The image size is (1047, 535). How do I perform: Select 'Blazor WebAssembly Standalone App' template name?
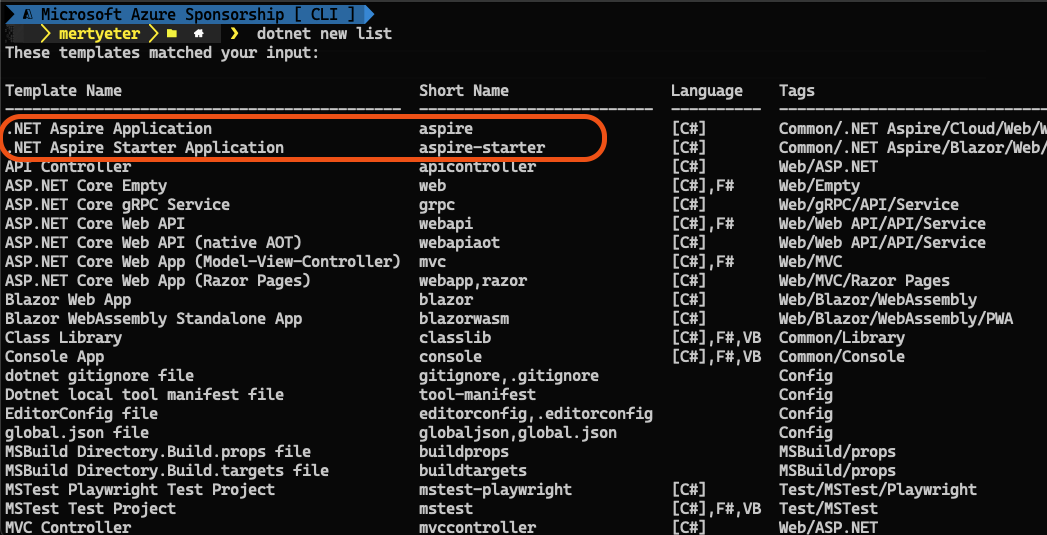154,319
